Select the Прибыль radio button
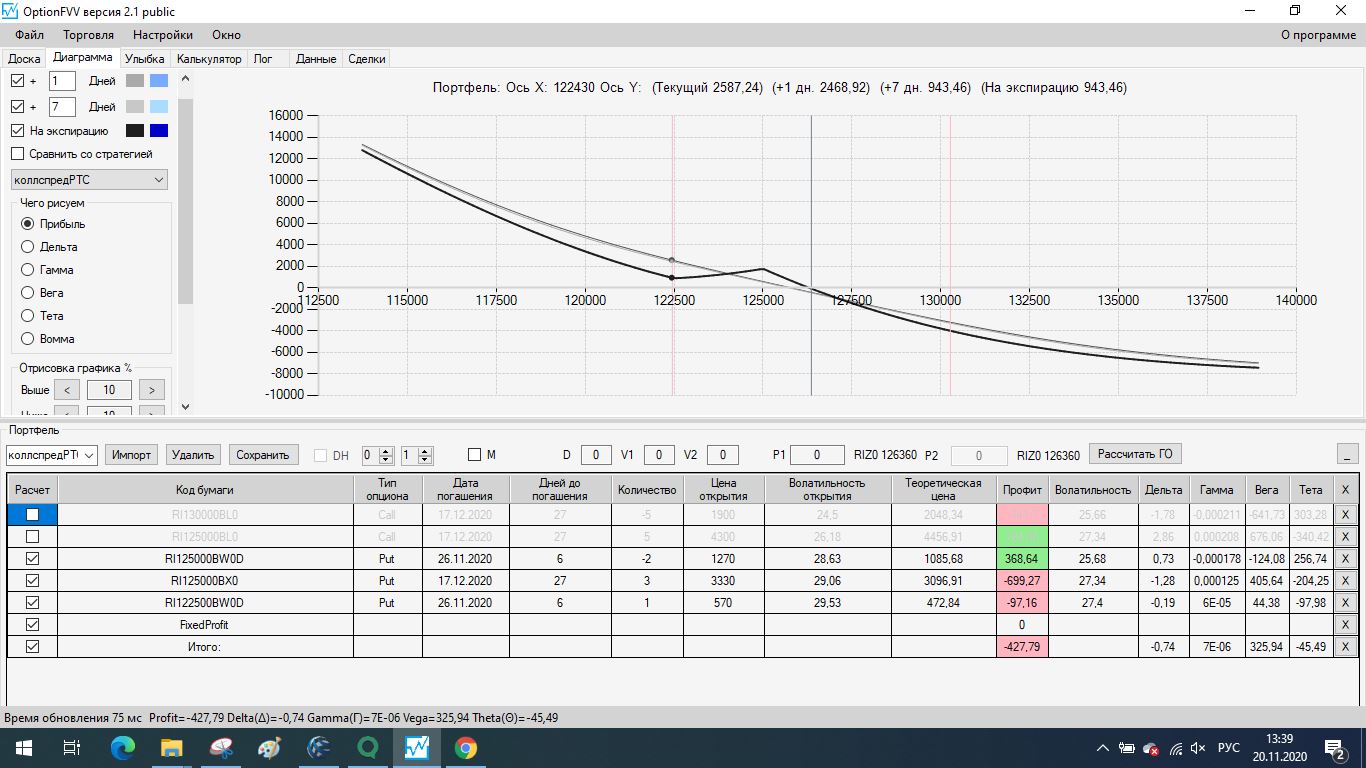 [x=27, y=224]
